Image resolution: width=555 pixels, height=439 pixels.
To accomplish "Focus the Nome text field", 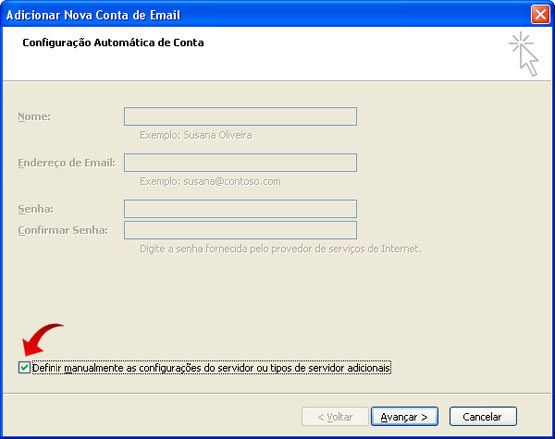I will [240, 116].
